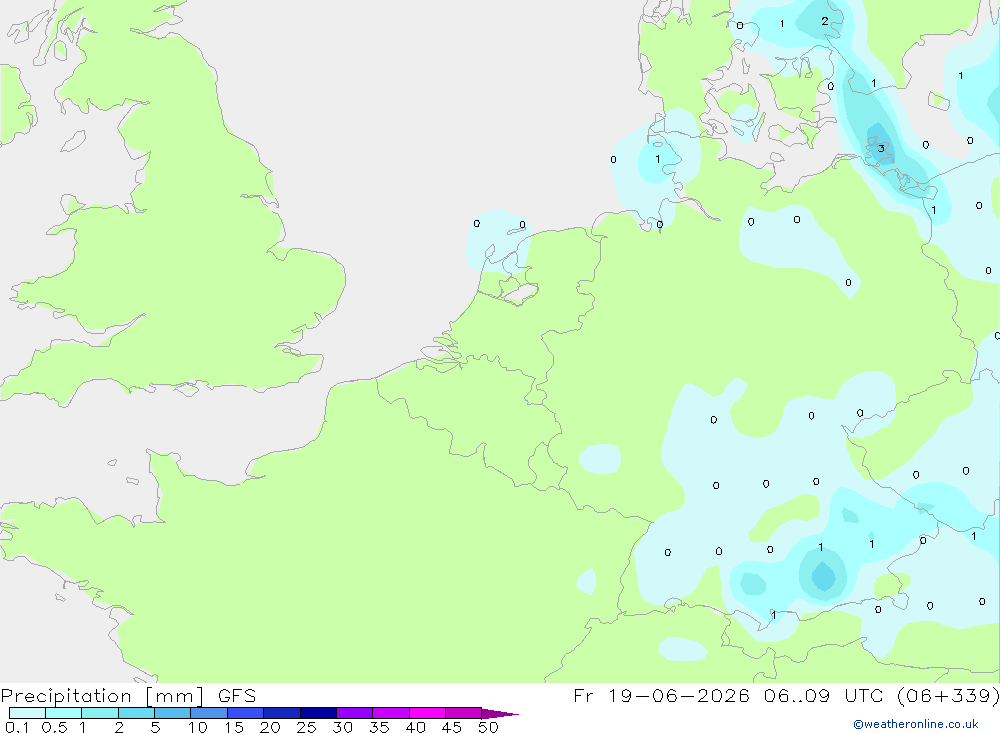
Task: Click the "35" legend scale label
Action: (379, 727)
